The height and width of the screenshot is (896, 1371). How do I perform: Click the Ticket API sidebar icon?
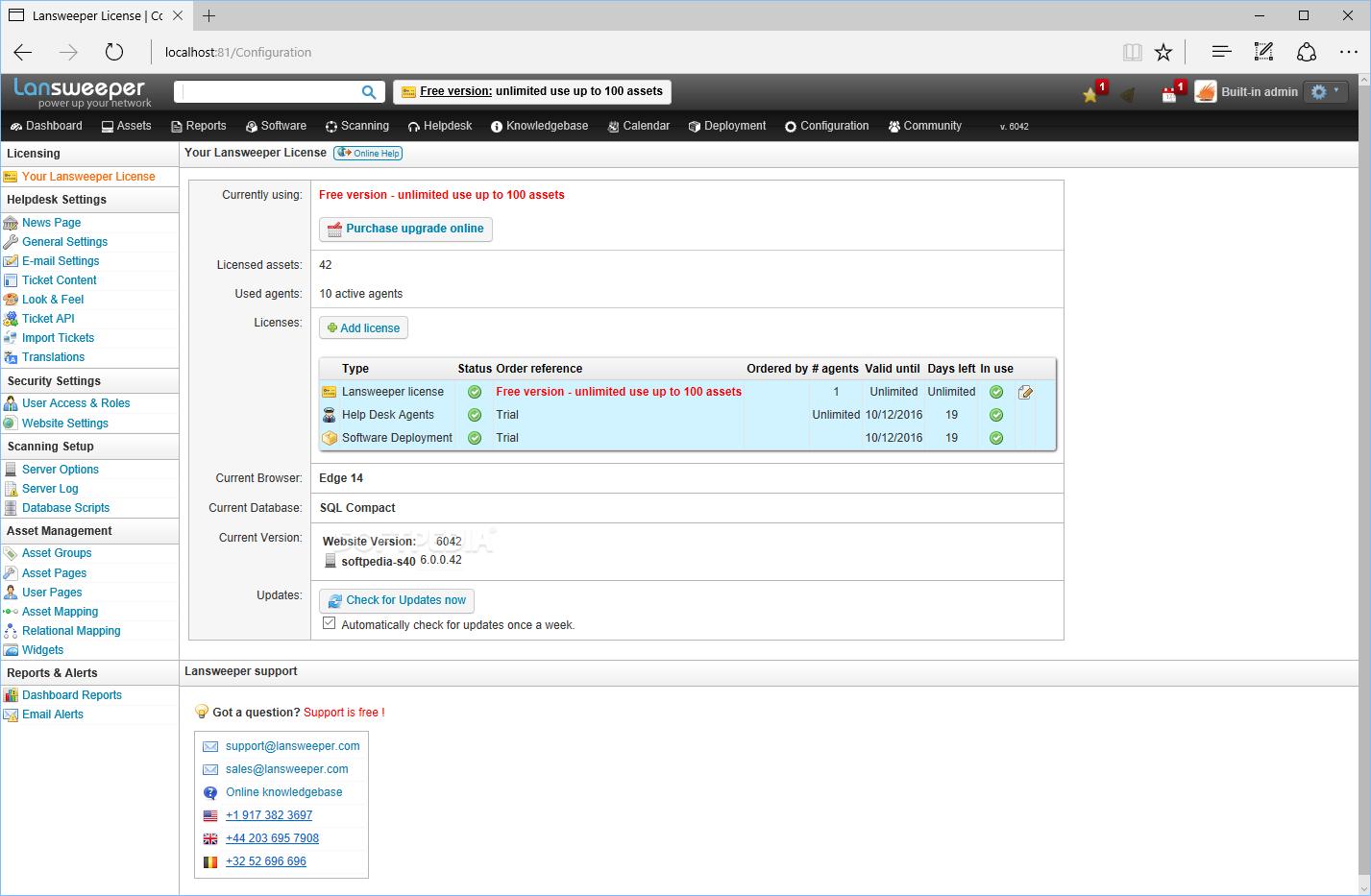click(11, 319)
